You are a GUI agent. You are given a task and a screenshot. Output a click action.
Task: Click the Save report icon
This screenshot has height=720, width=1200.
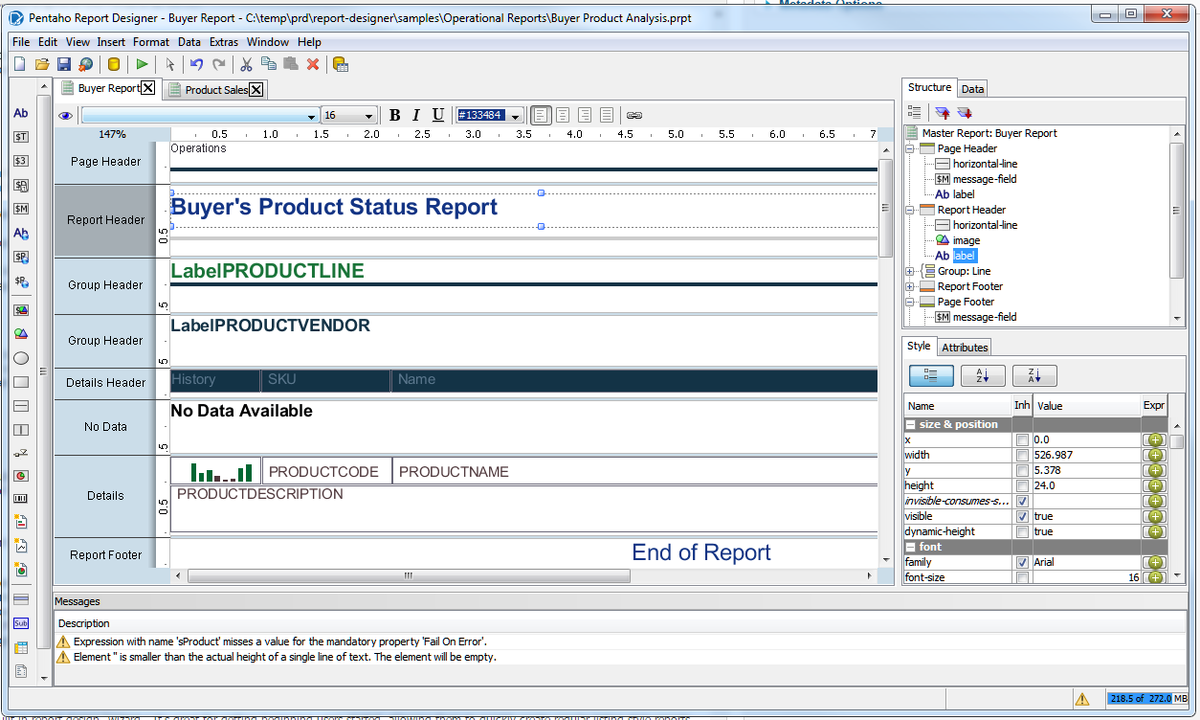pyautogui.click(x=63, y=65)
